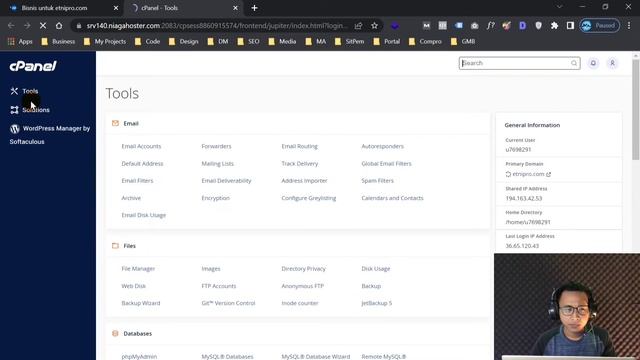Click the paused profile avatar button
Image resolution: width=640 pixels, height=360 pixels.
point(600,26)
